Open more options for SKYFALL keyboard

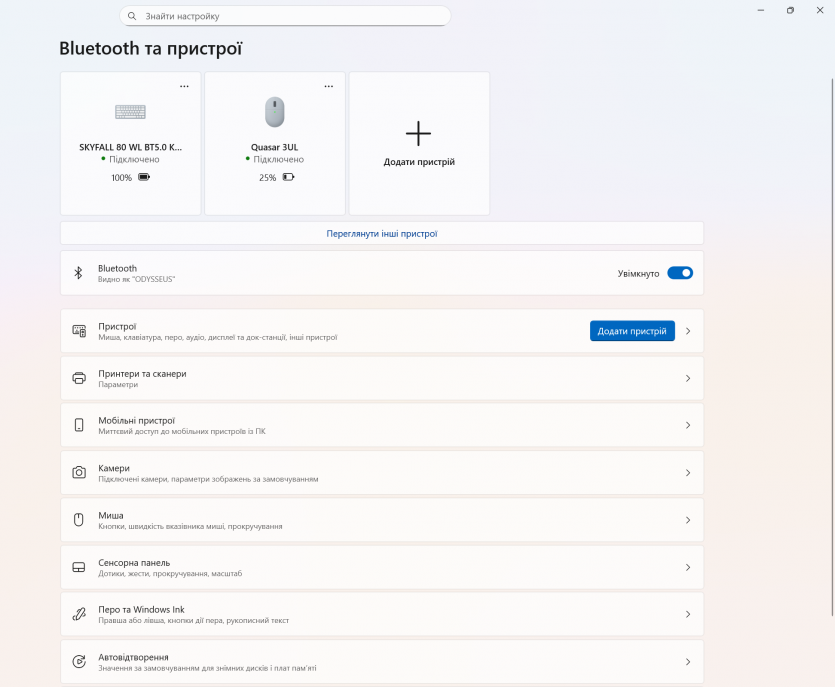pos(184,87)
